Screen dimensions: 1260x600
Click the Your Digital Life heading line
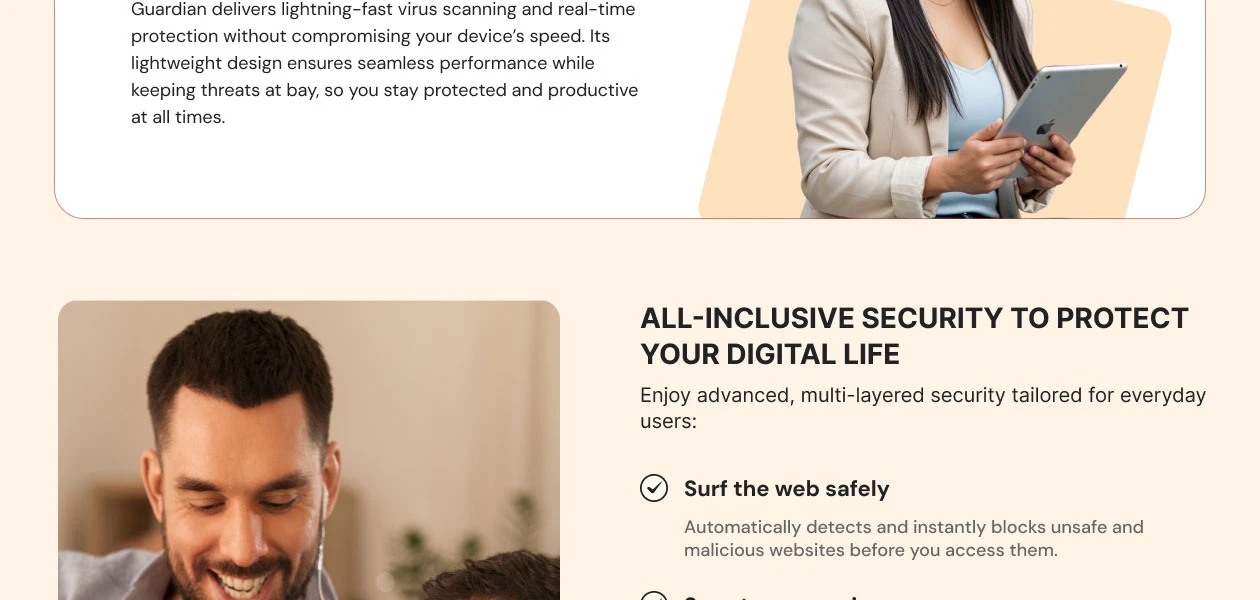click(x=770, y=354)
